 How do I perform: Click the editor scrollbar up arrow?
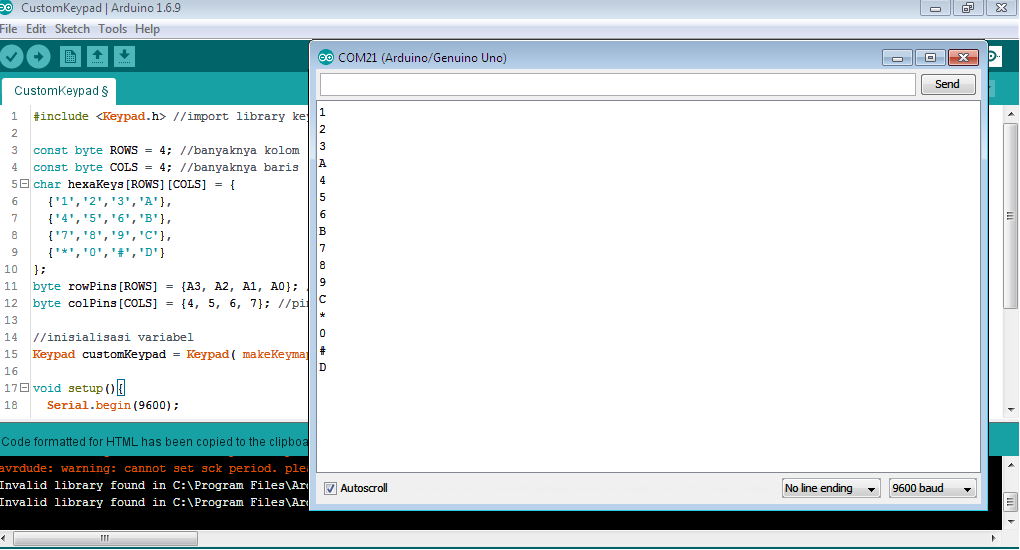(1010, 114)
